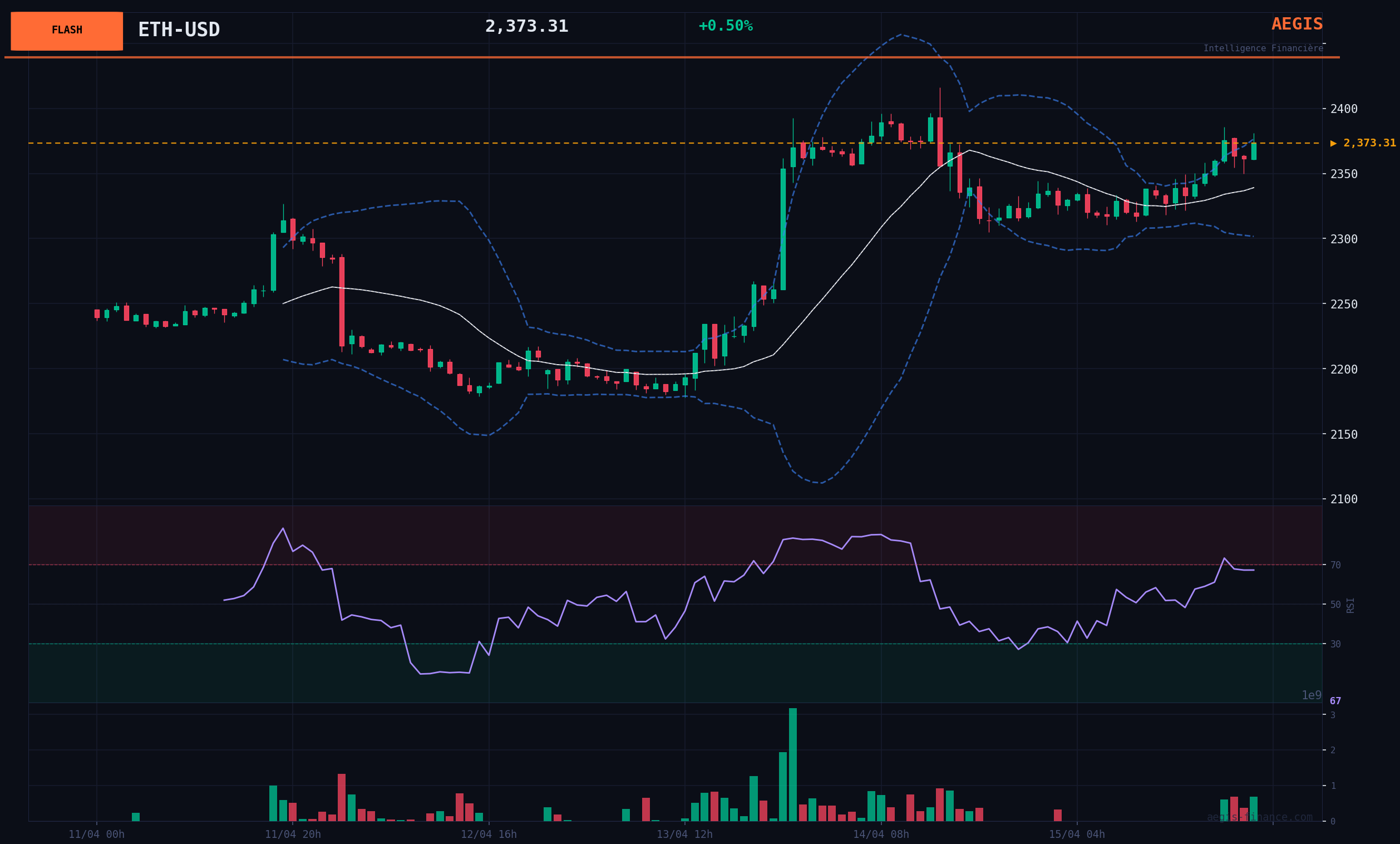The height and width of the screenshot is (844, 1400).
Task: Click the purple RSI value 67
Action: [1335, 701]
